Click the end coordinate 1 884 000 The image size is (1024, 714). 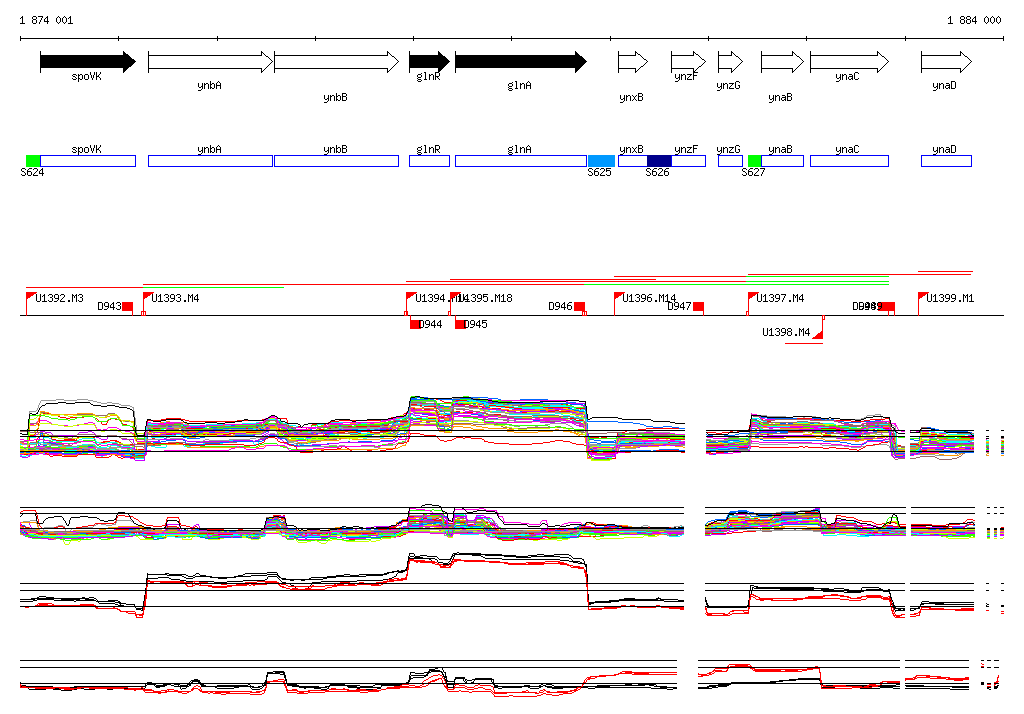974,20
